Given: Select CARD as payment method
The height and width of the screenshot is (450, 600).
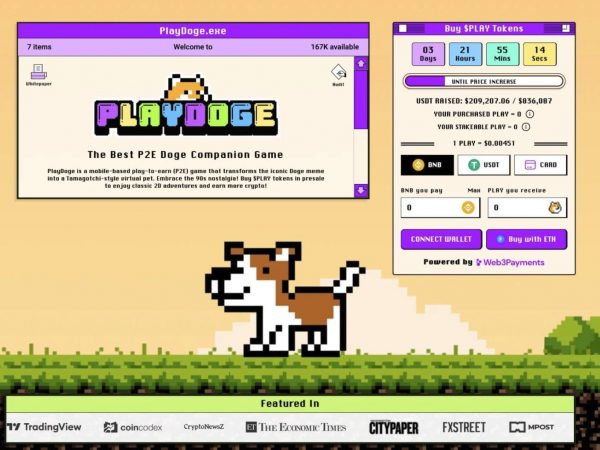Looking at the screenshot, I should [x=540, y=165].
